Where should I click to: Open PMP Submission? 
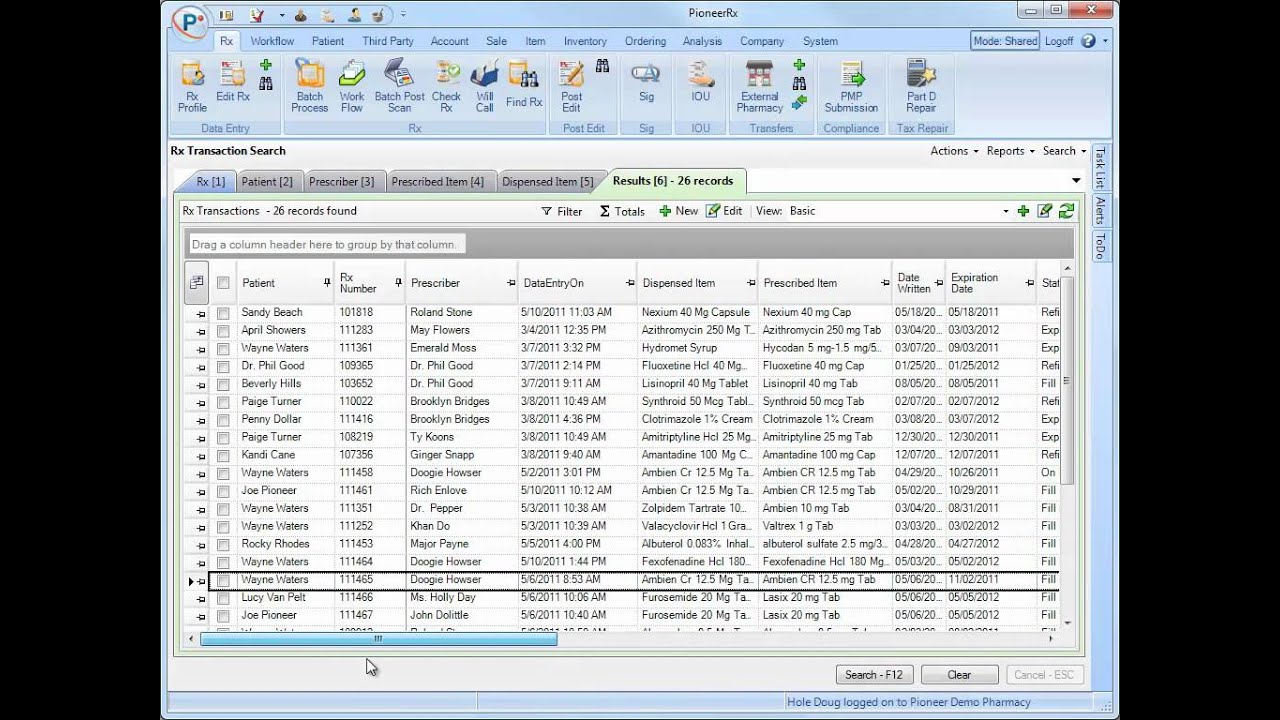(851, 87)
